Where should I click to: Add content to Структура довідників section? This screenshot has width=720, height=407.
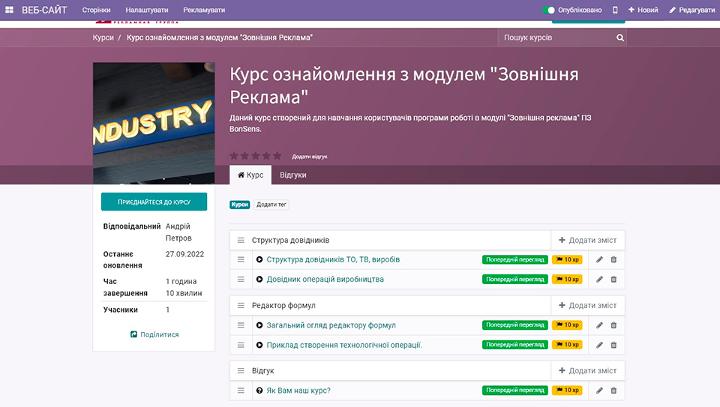587,240
